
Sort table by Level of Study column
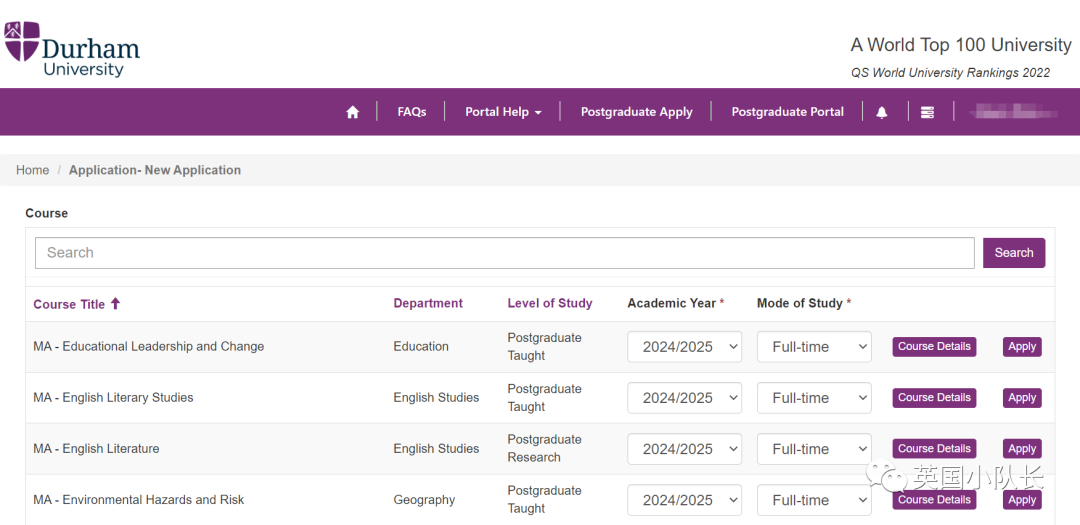(550, 303)
